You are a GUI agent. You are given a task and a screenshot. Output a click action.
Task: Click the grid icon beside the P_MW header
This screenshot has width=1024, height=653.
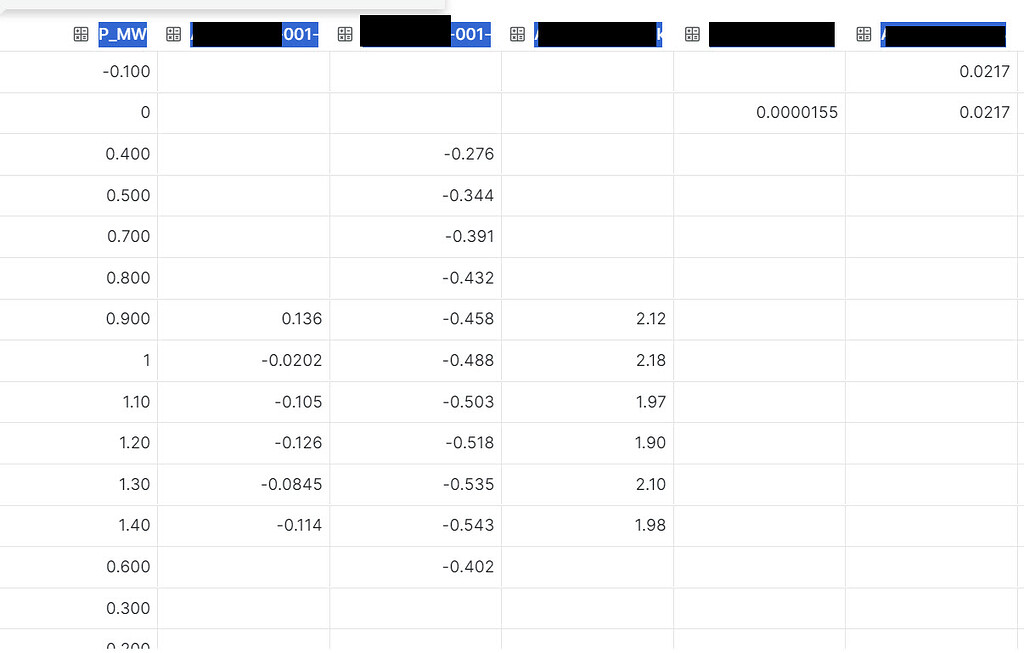(x=80, y=33)
